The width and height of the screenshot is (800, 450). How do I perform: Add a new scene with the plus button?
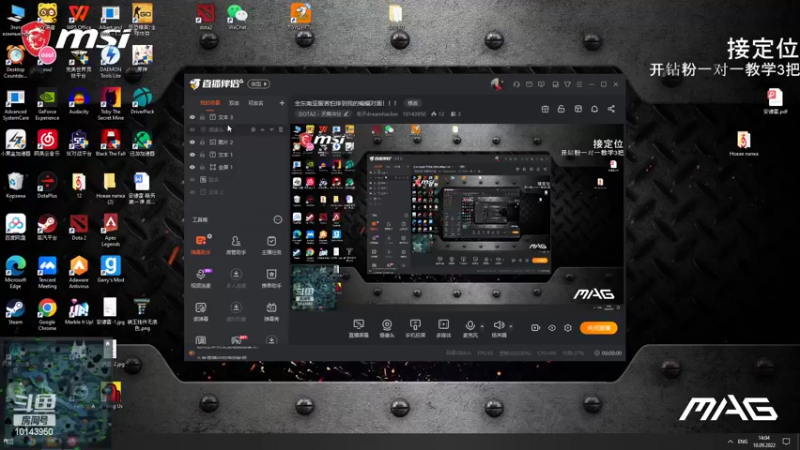(x=282, y=103)
